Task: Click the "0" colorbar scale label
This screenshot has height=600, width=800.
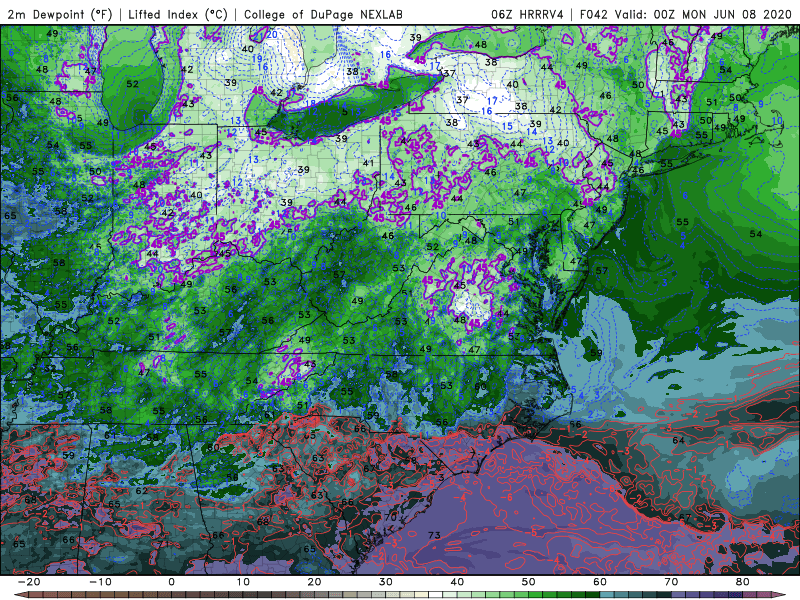Action: (x=171, y=582)
